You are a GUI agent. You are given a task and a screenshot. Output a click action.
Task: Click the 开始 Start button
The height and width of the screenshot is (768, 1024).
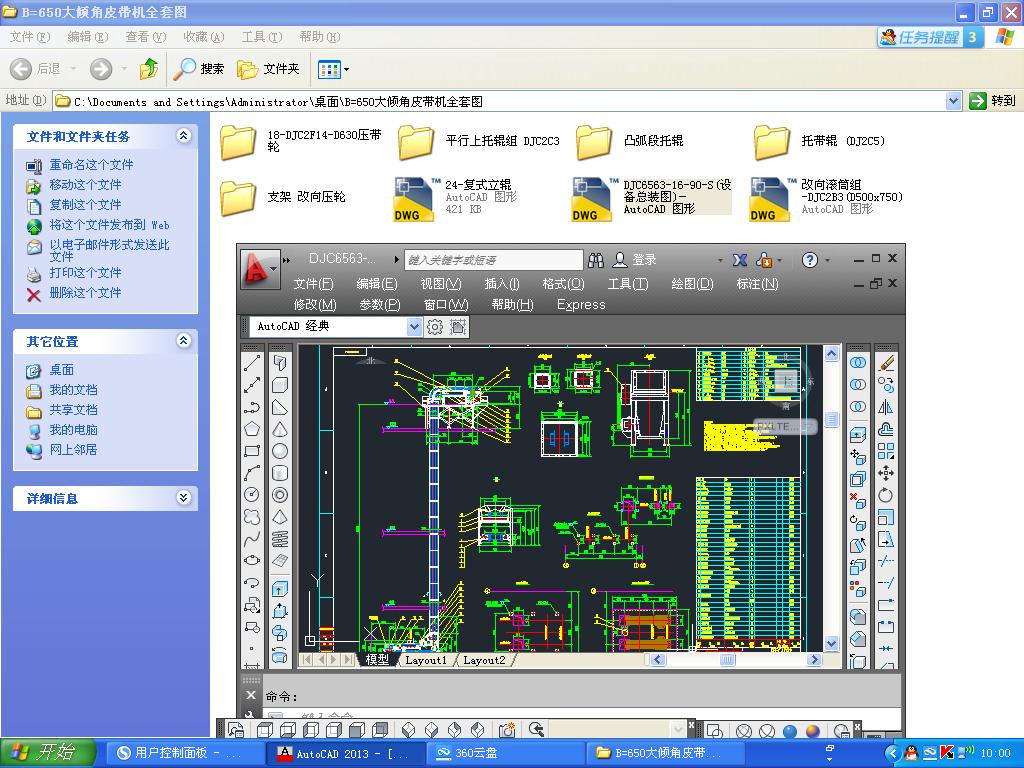coord(48,753)
